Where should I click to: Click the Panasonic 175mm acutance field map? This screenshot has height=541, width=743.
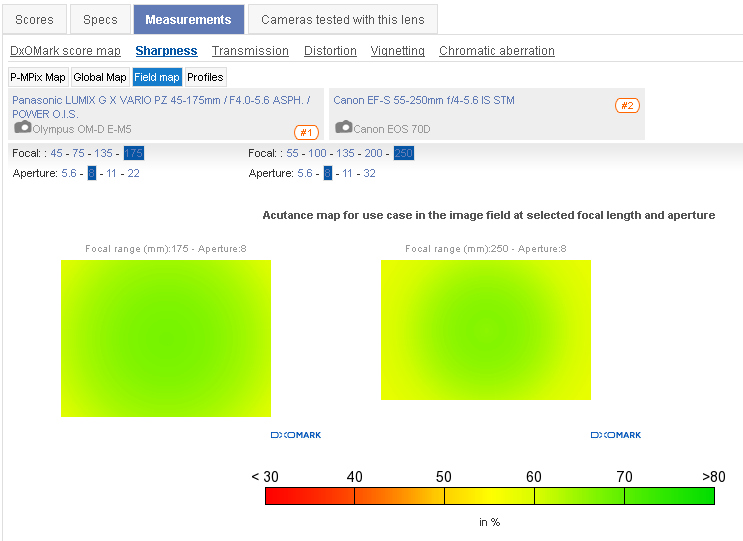coord(165,338)
